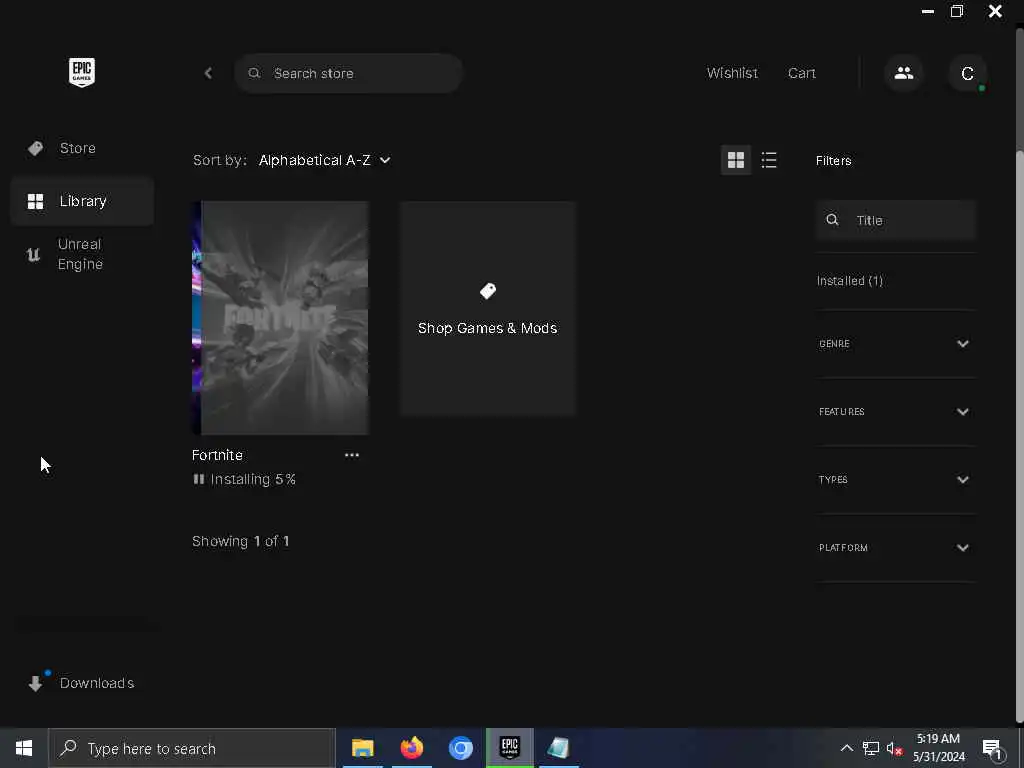Open Fortnite three-dot options menu

coord(352,455)
